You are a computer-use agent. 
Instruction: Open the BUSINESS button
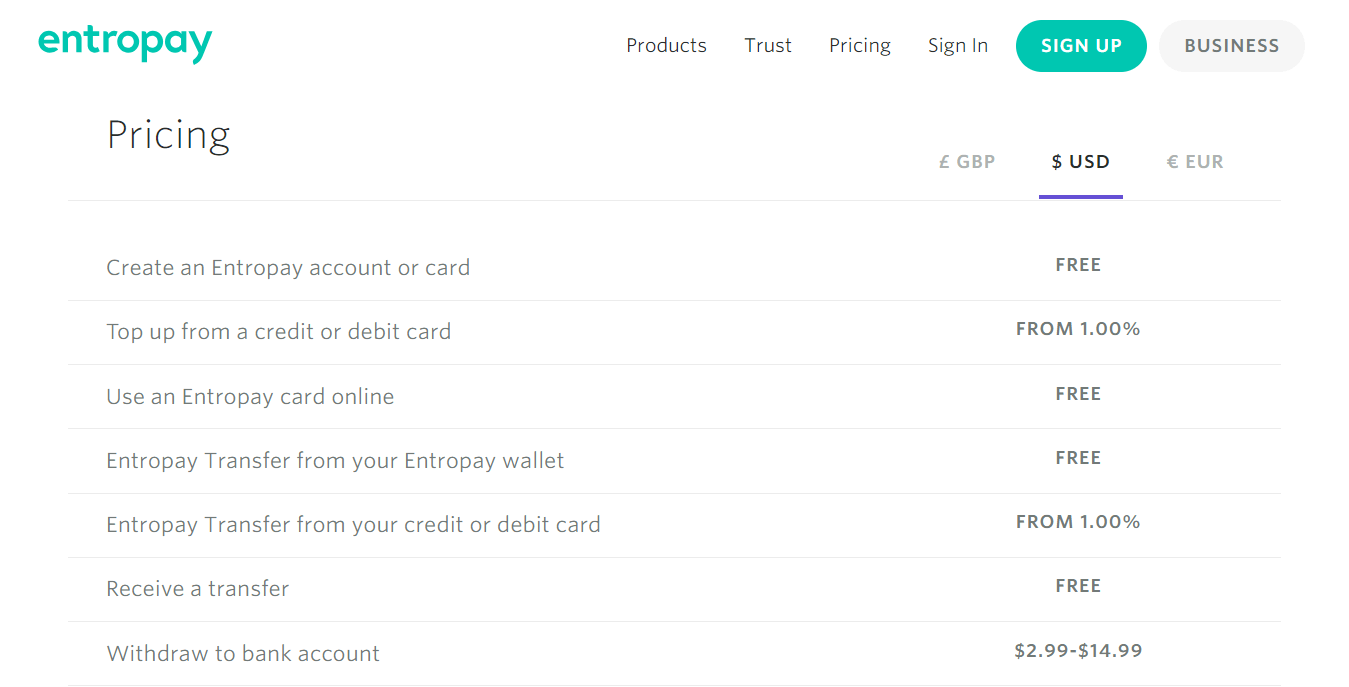tap(1232, 46)
